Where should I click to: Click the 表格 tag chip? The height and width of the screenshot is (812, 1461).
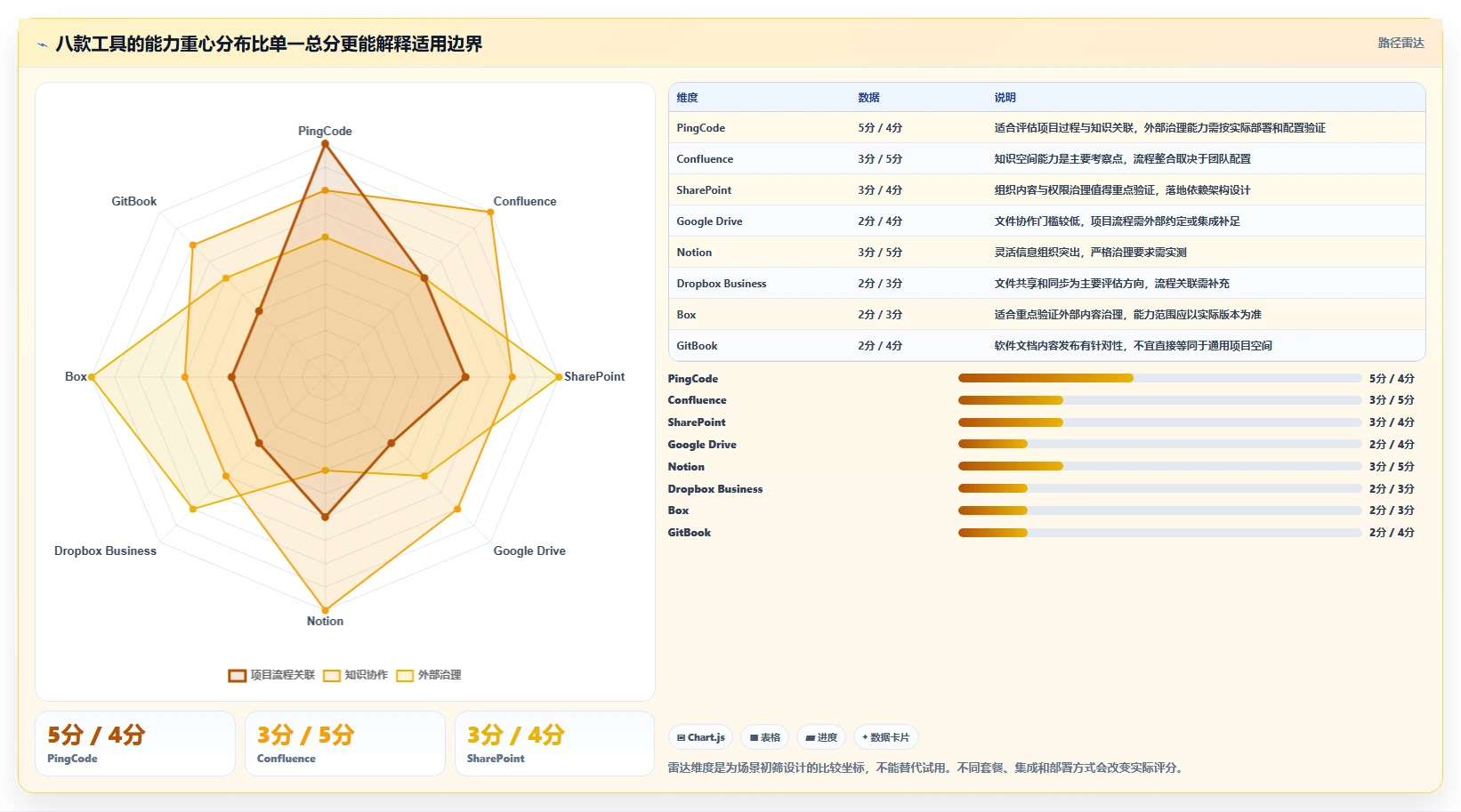pos(765,737)
